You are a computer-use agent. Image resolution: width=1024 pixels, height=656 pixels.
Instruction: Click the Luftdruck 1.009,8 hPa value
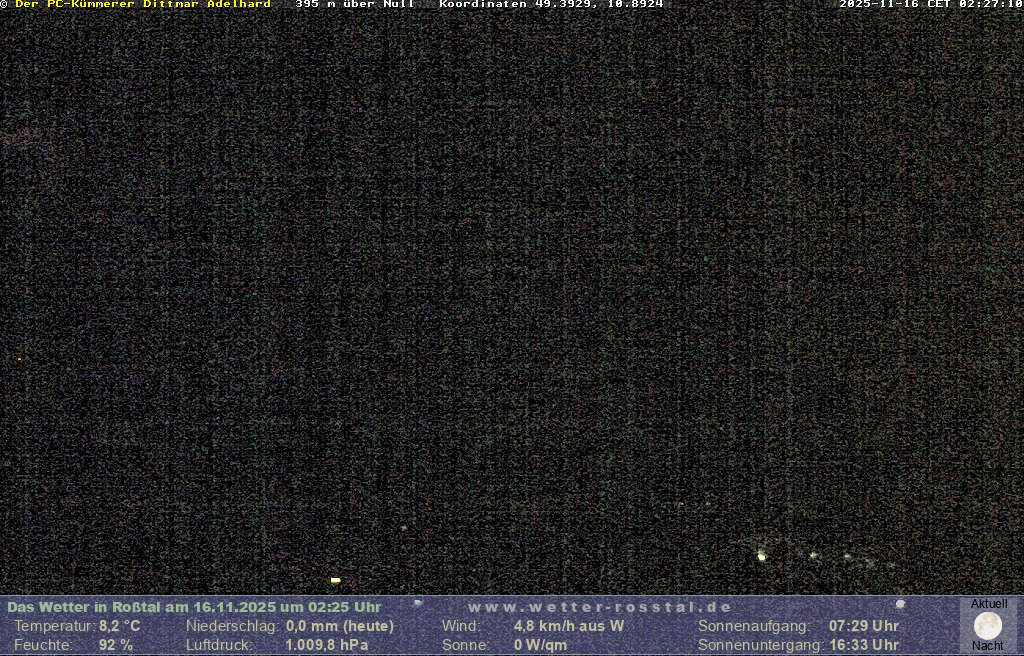[326, 645]
